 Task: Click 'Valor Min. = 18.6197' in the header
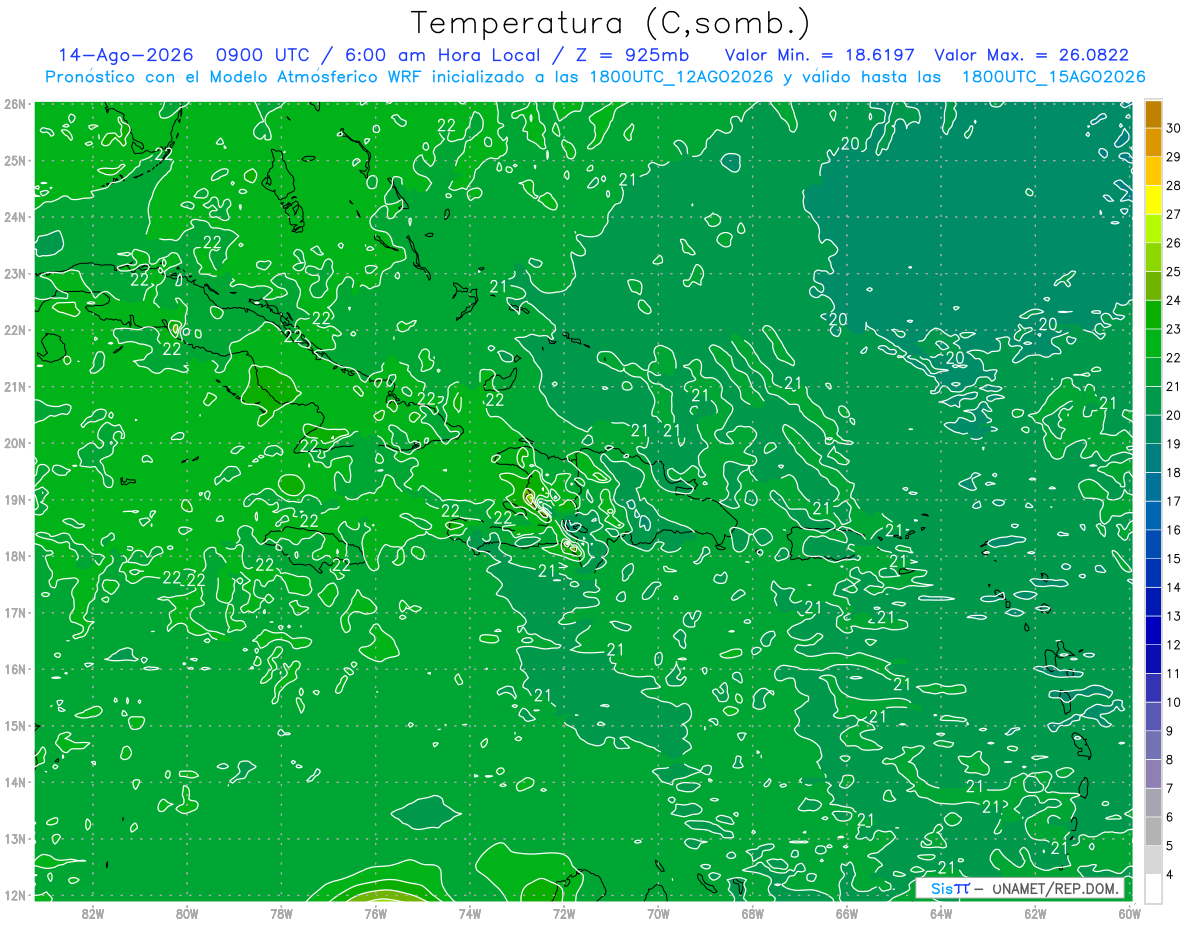pos(819,56)
